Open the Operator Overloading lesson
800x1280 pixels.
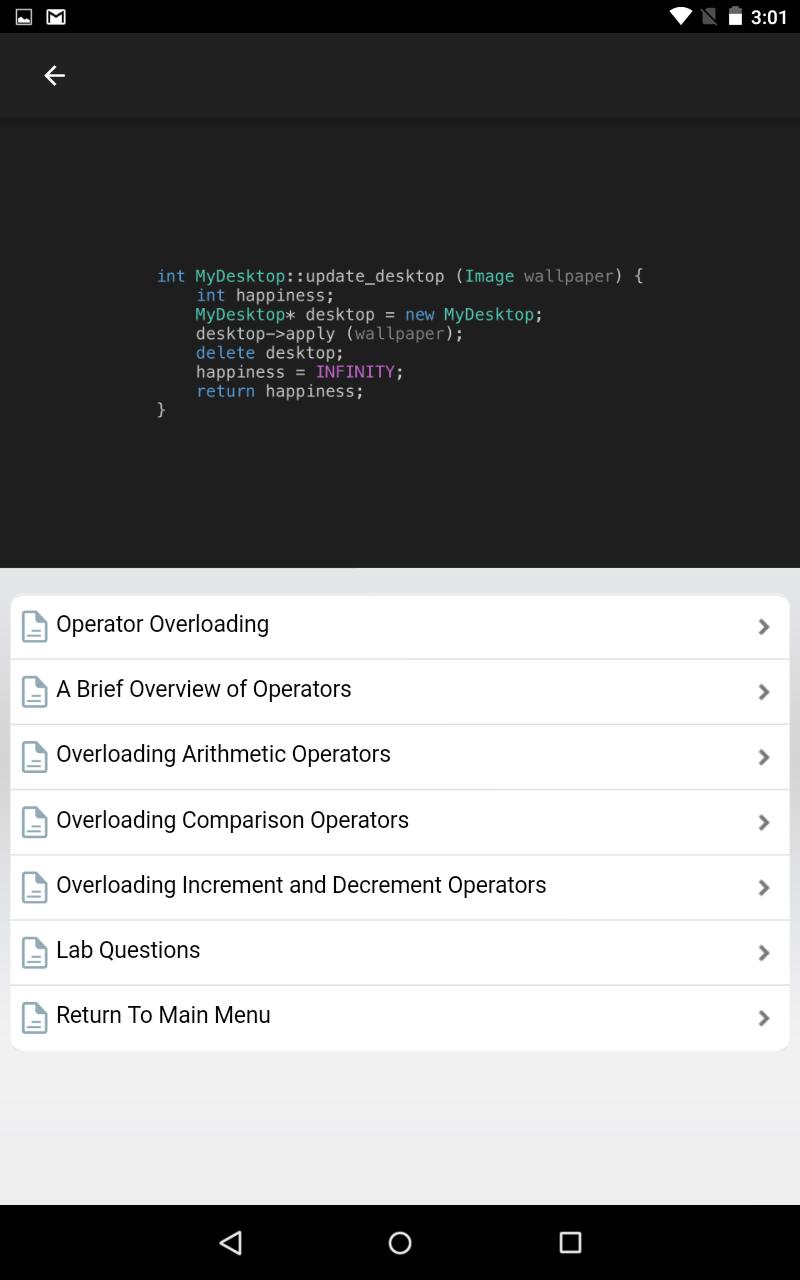pyautogui.click(x=400, y=627)
